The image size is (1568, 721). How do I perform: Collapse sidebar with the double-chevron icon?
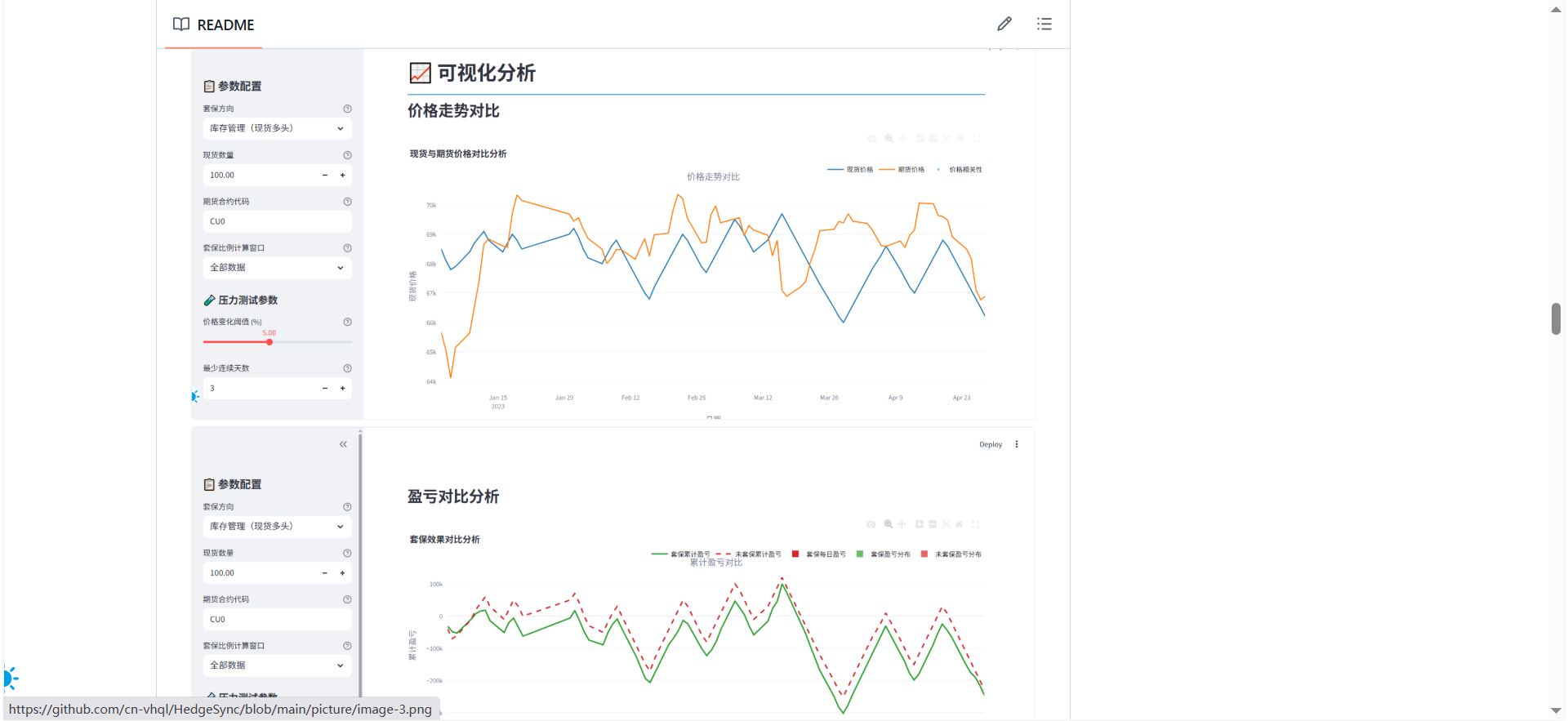tap(343, 444)
